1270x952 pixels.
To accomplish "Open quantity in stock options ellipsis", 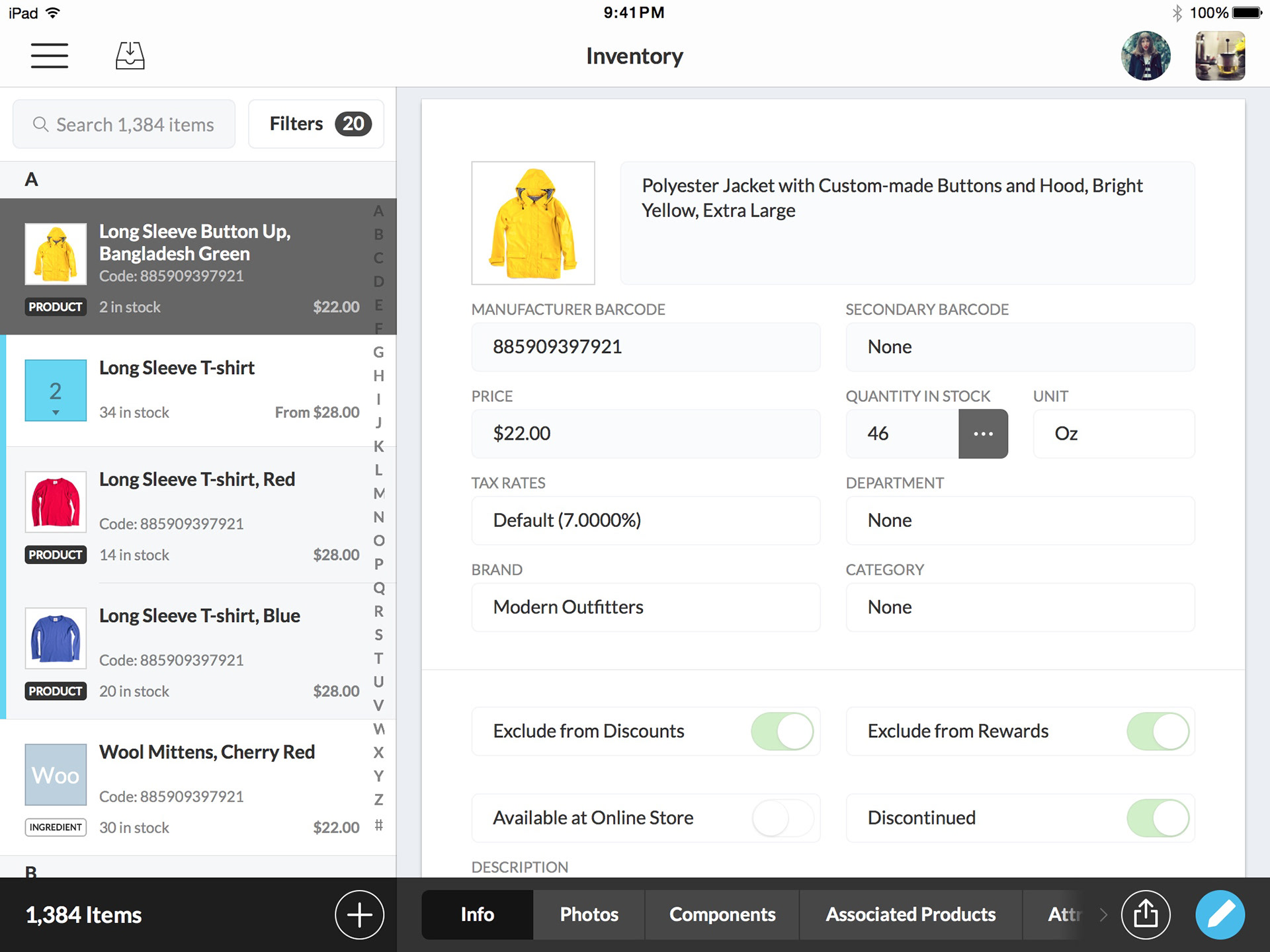I will coord(983,434).
